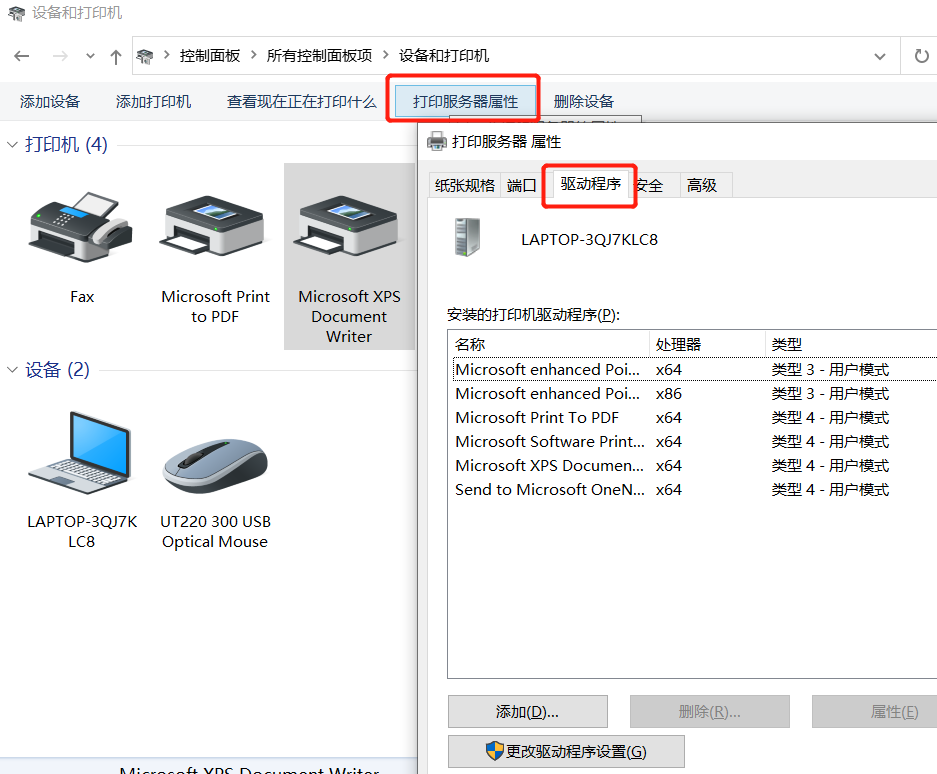Switch to the 驱动程序 tab

(590, 183)
